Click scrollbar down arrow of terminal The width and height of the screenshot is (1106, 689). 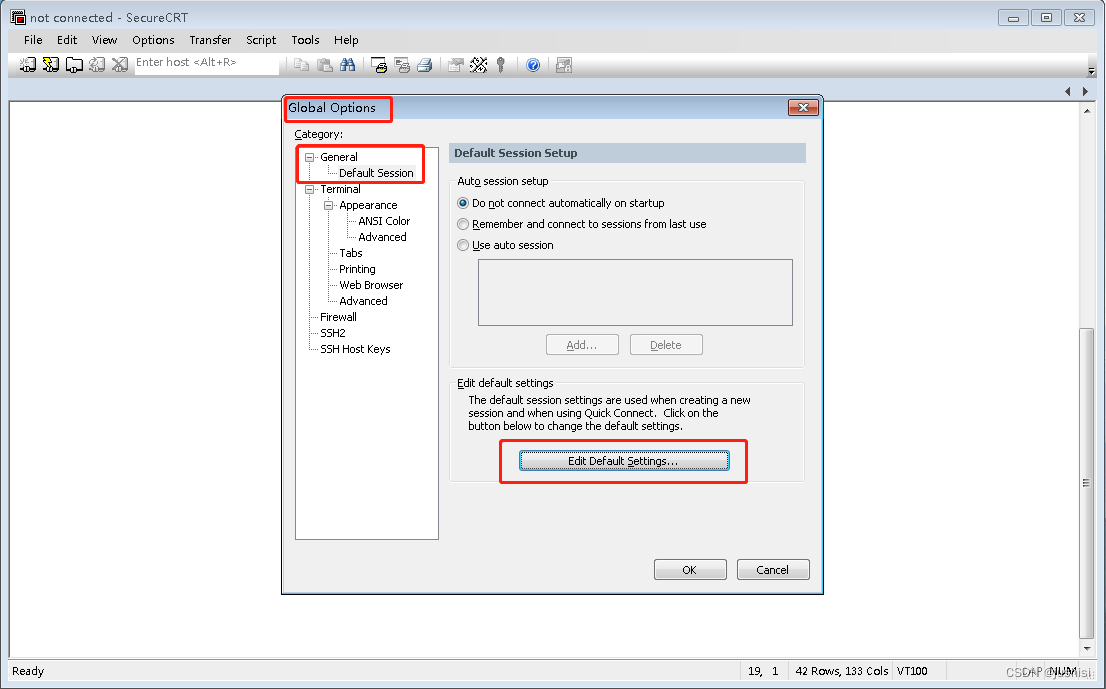[x=1086, y=649]
